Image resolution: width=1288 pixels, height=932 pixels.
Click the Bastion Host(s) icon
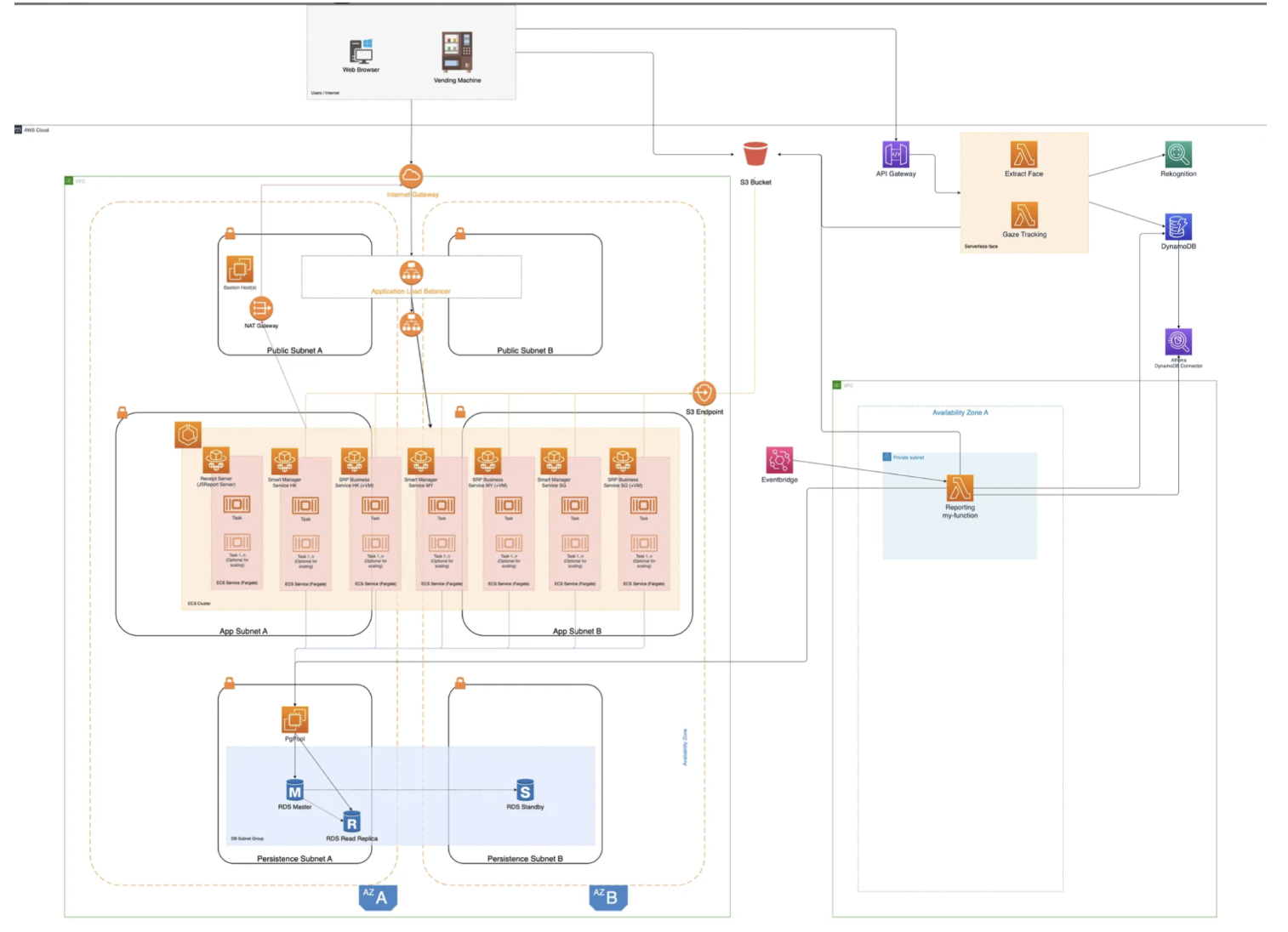click(240, 270)
